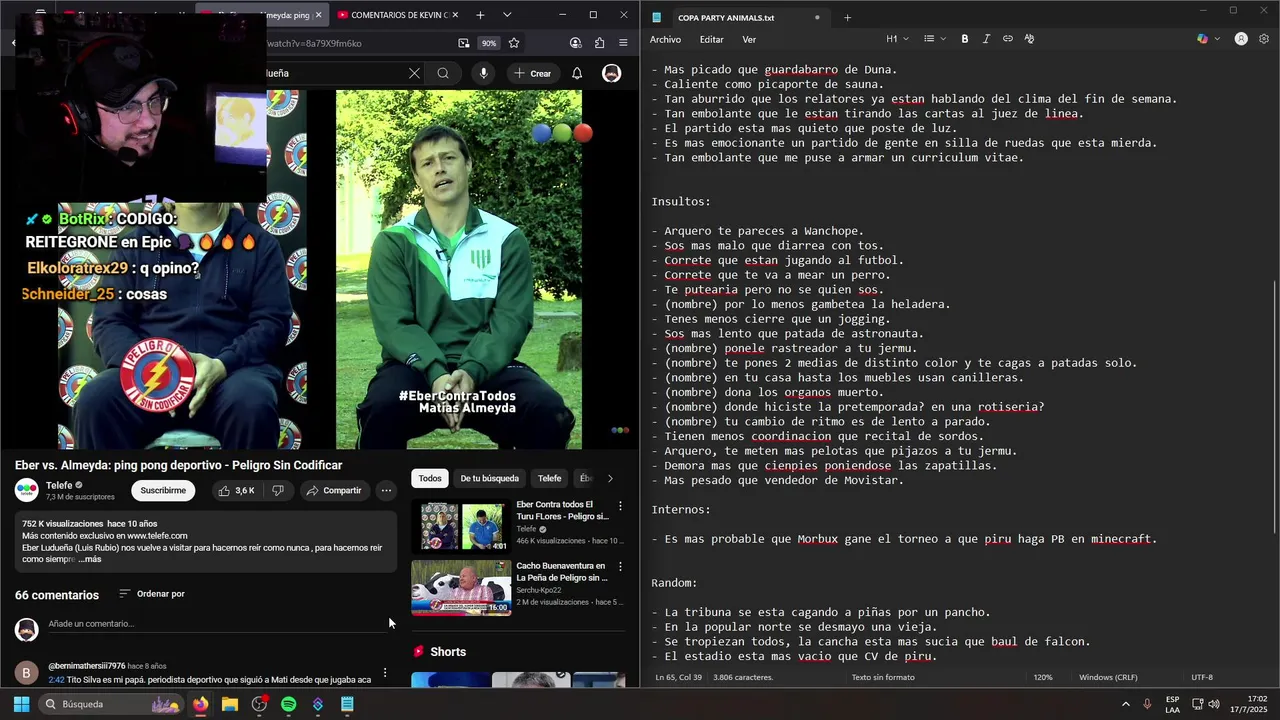Open Firefox account icon

575,43
